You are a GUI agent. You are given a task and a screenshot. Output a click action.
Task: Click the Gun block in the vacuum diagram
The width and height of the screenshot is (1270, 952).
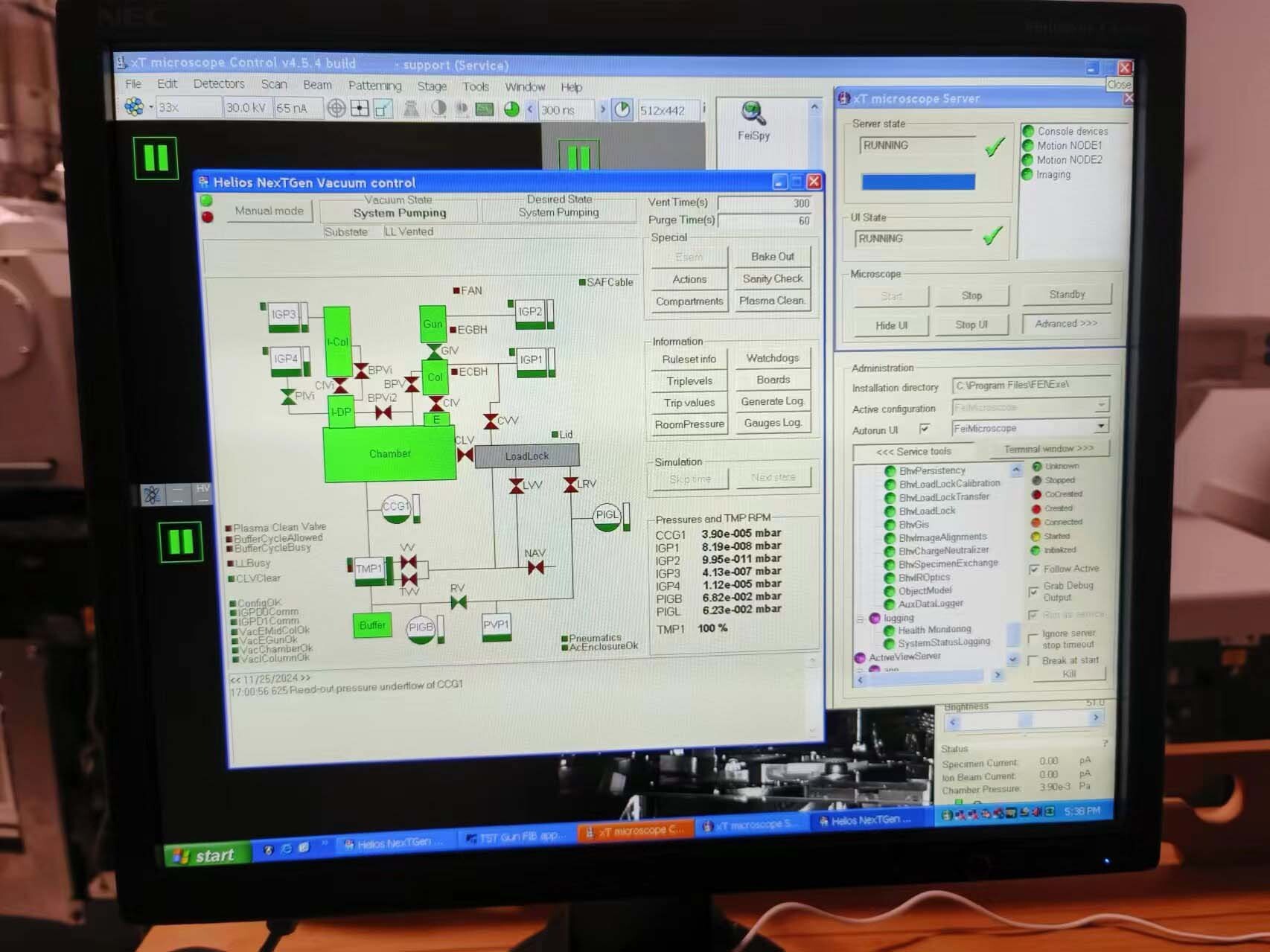tap(433, 324)
